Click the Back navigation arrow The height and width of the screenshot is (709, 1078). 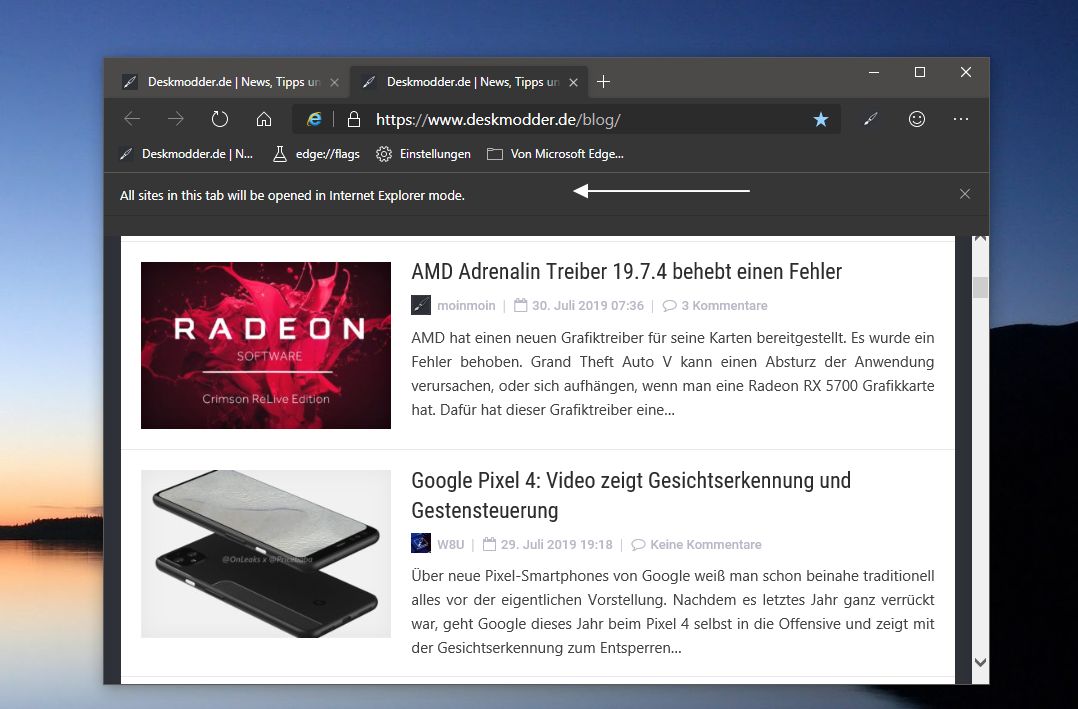tap(132, 119)
